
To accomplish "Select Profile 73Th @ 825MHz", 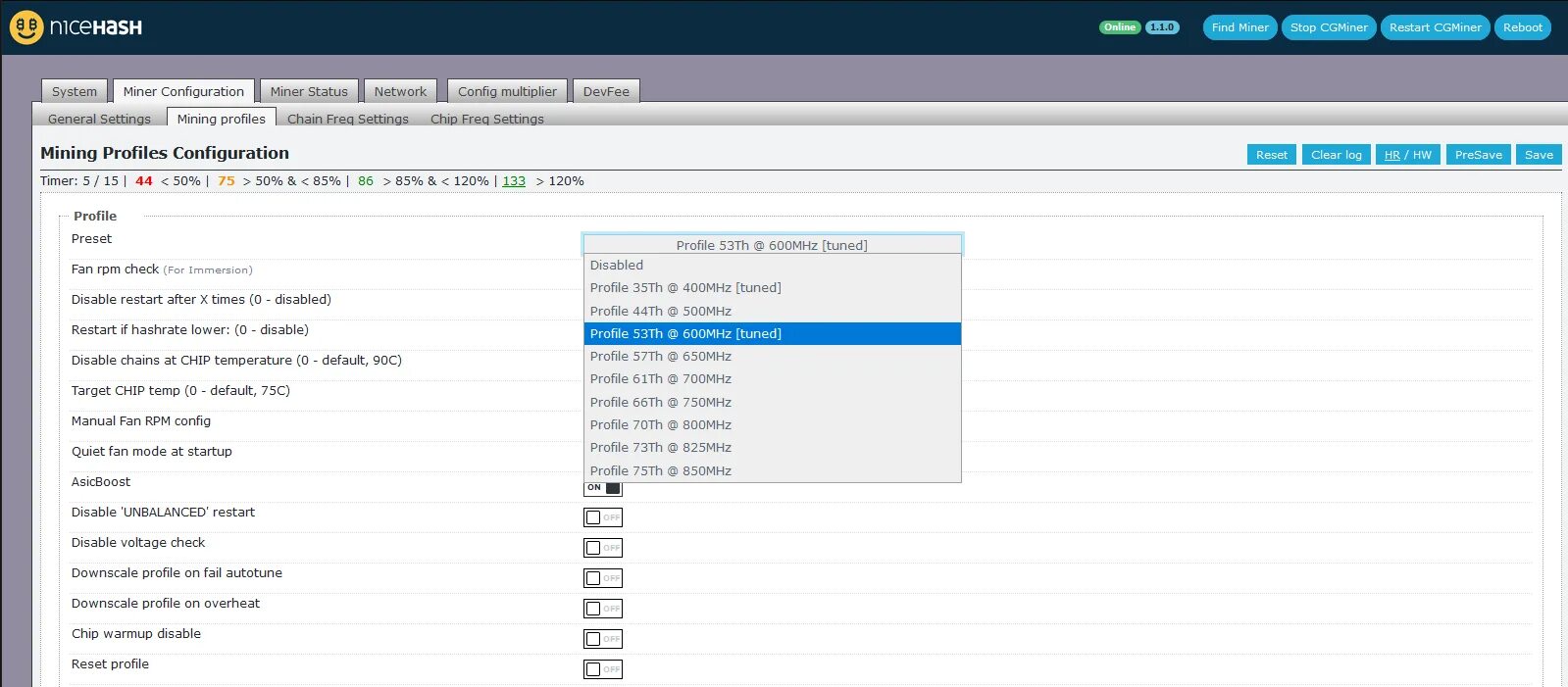I will [x=772, y=448].
